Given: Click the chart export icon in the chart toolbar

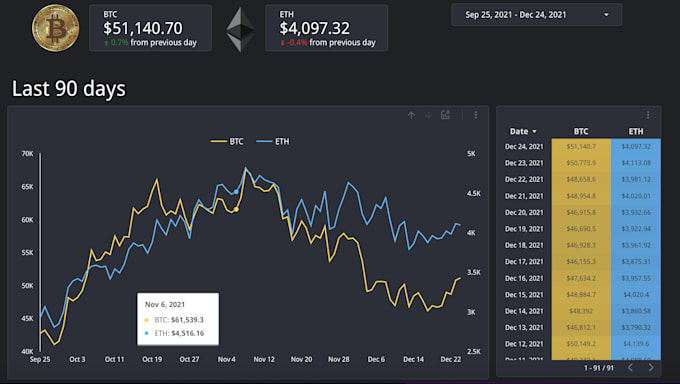Looking at the screenshot, I should (445, 115).
